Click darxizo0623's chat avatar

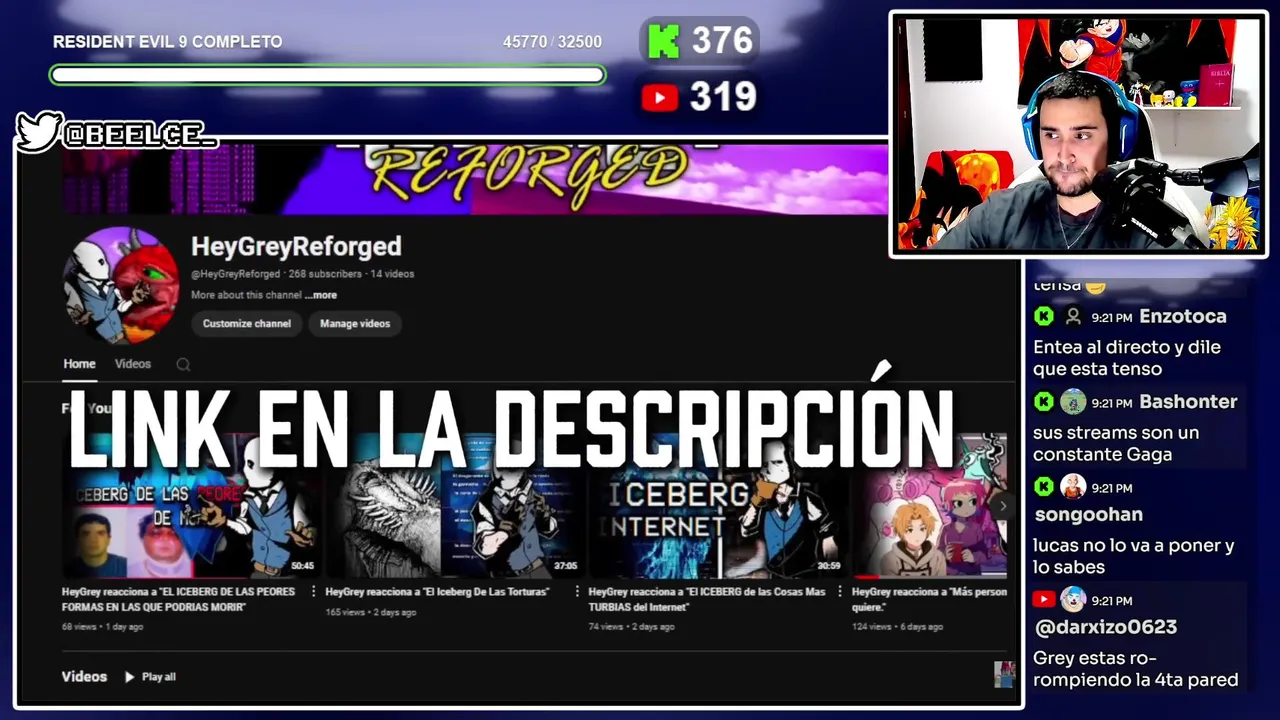point(1073,600)
